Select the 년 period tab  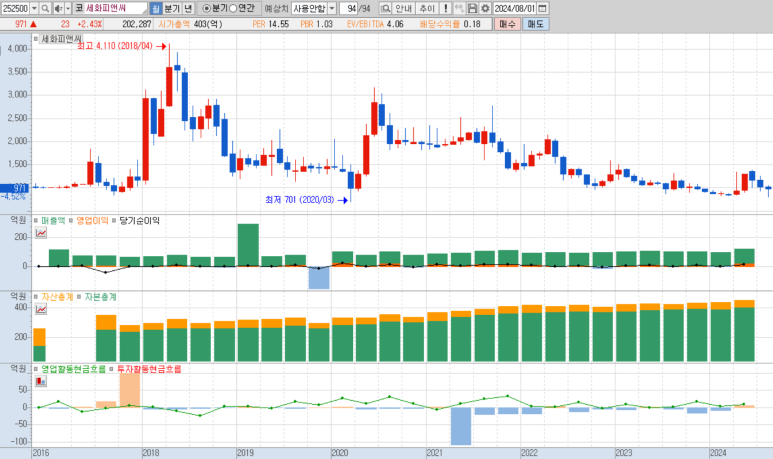click(x=188, y=8)
